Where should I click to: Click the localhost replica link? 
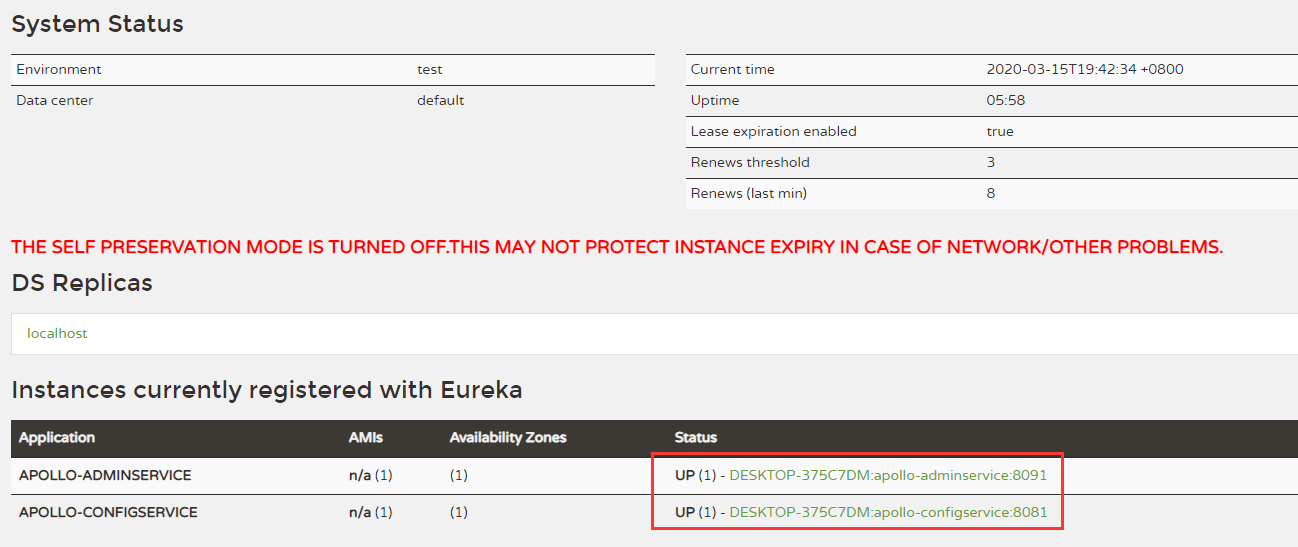(57, 333)
